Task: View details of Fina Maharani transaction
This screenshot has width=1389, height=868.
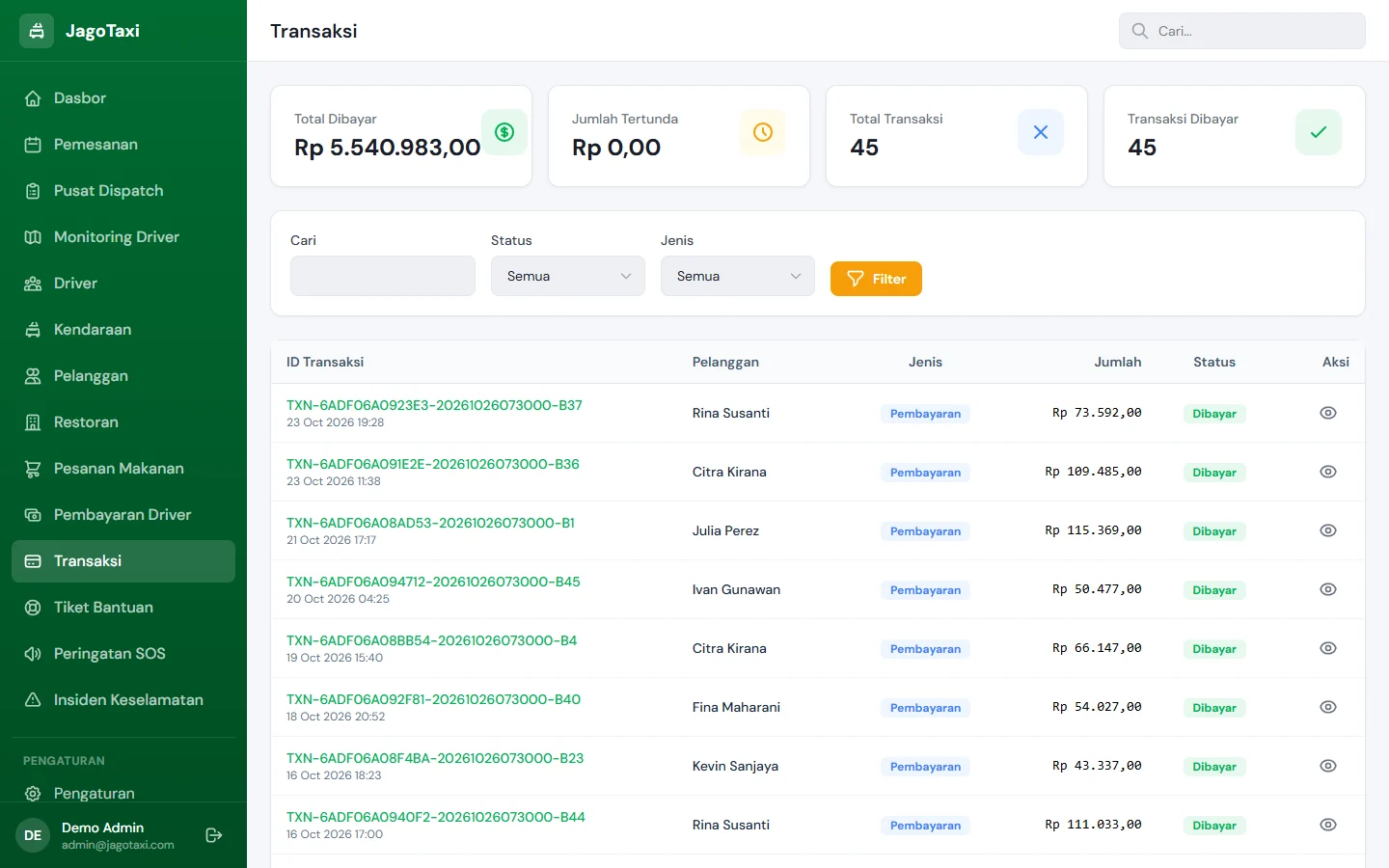Action: tap(1328, 707)
